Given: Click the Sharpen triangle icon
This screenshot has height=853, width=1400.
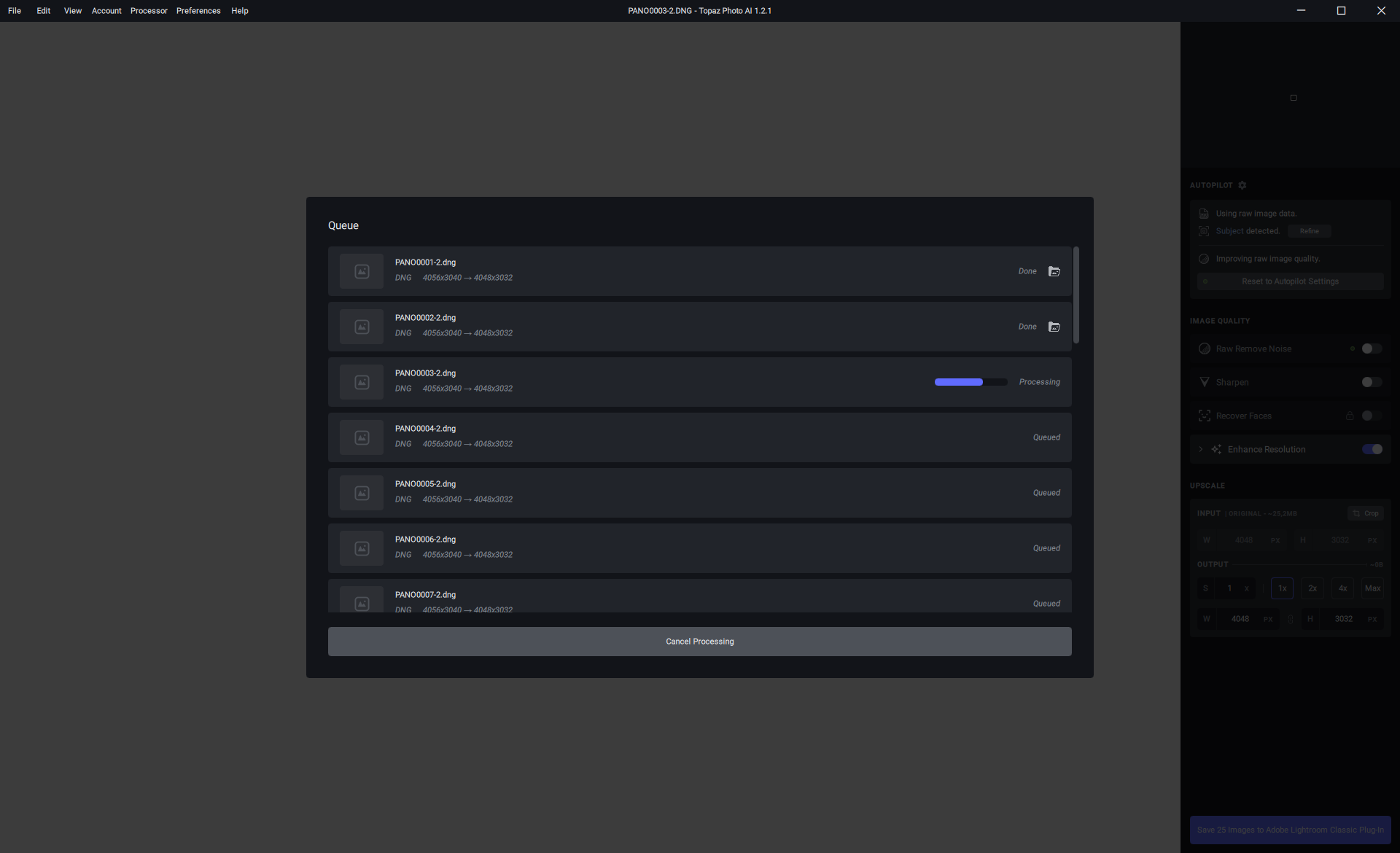Looking at the screenshot, I should pyautogui.click(x=1205, y=382).
